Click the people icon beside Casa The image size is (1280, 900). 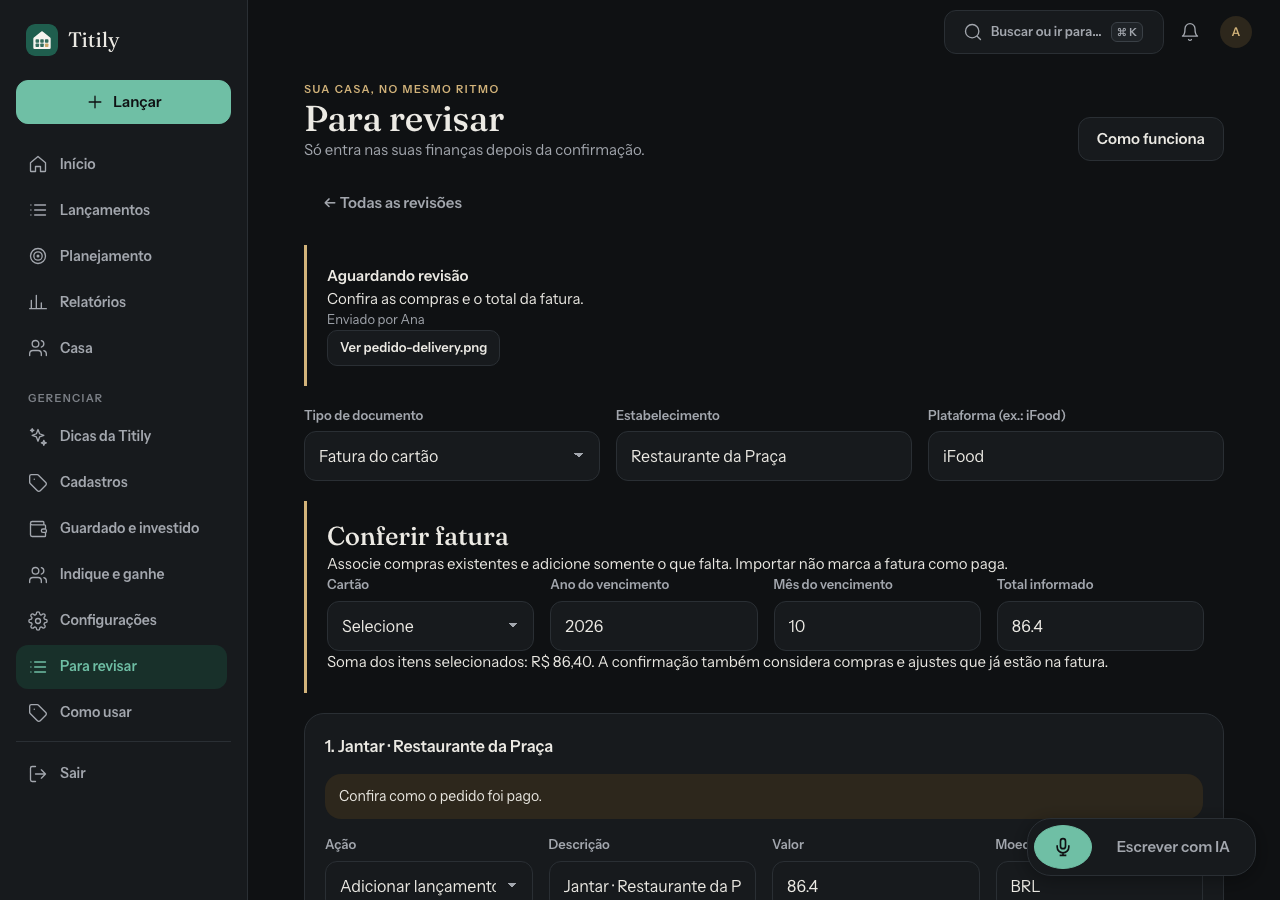coord(38,348)
